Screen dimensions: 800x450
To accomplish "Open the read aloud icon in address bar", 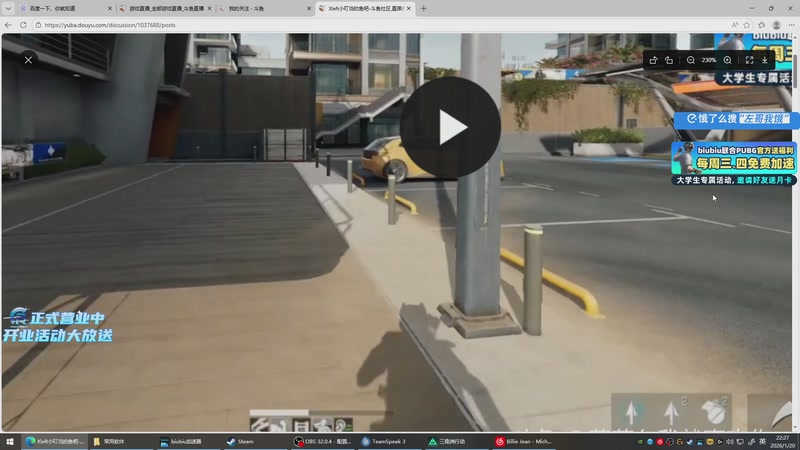I will click(735, 24).
